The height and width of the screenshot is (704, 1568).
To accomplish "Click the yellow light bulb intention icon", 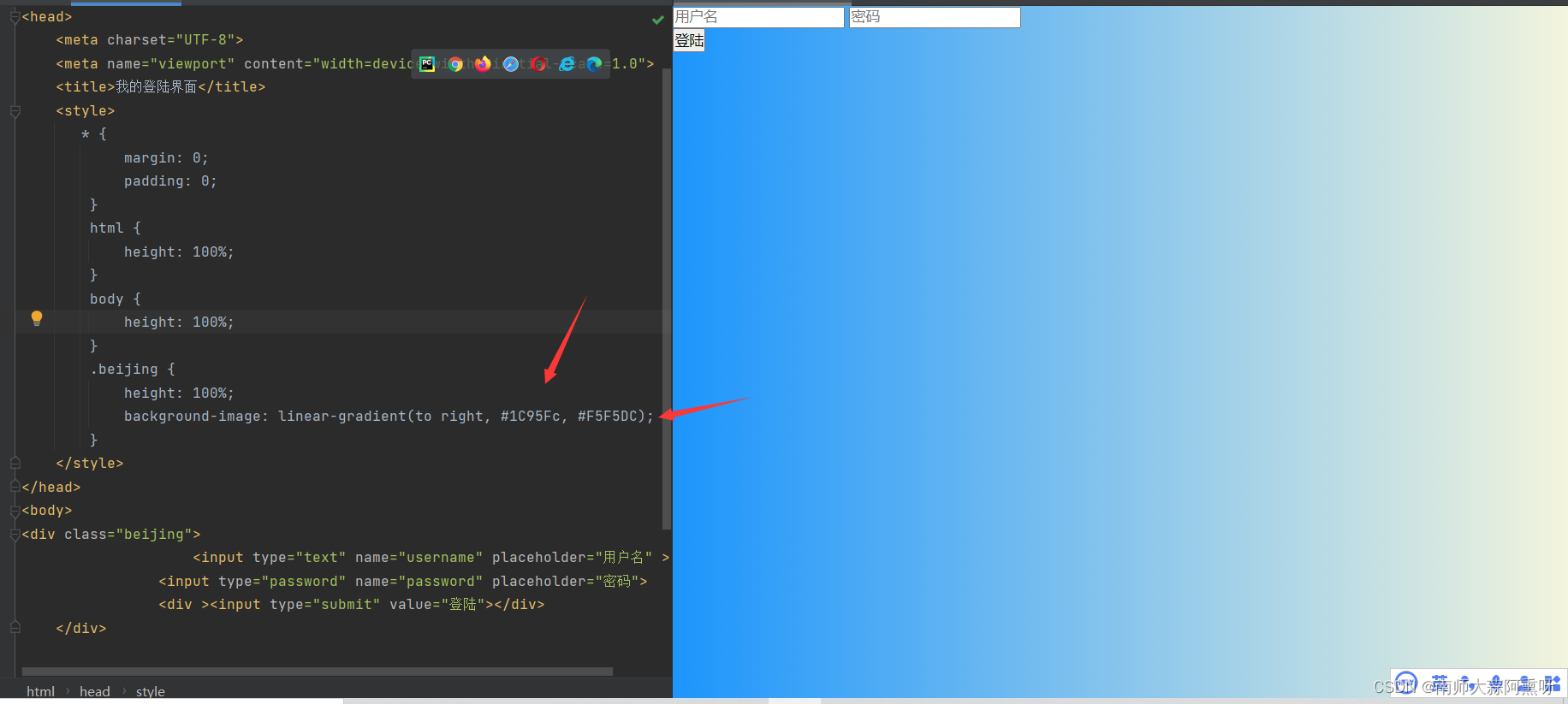I will point(37,318).
